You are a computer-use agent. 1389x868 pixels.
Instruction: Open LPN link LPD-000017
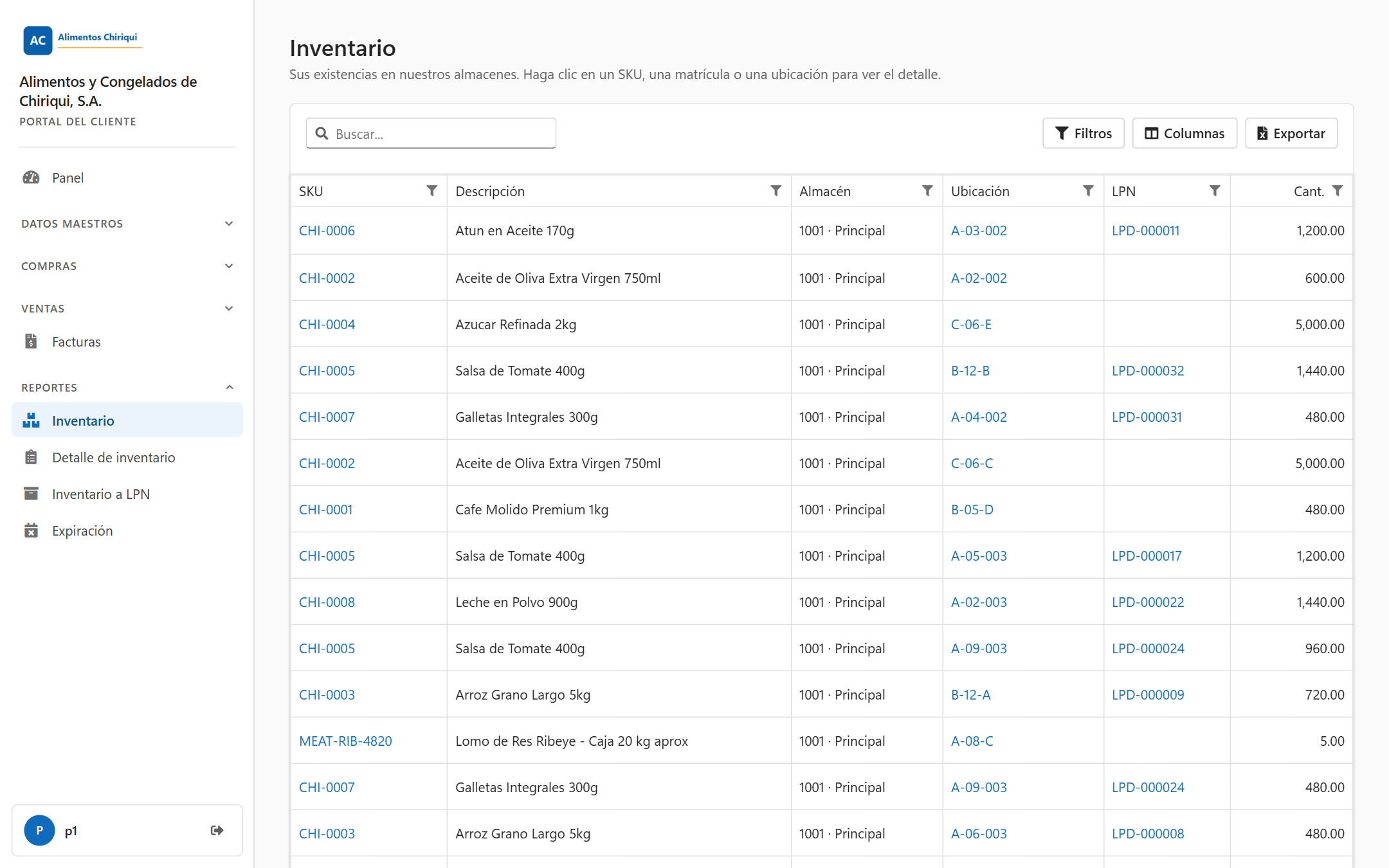[1147, 556]
